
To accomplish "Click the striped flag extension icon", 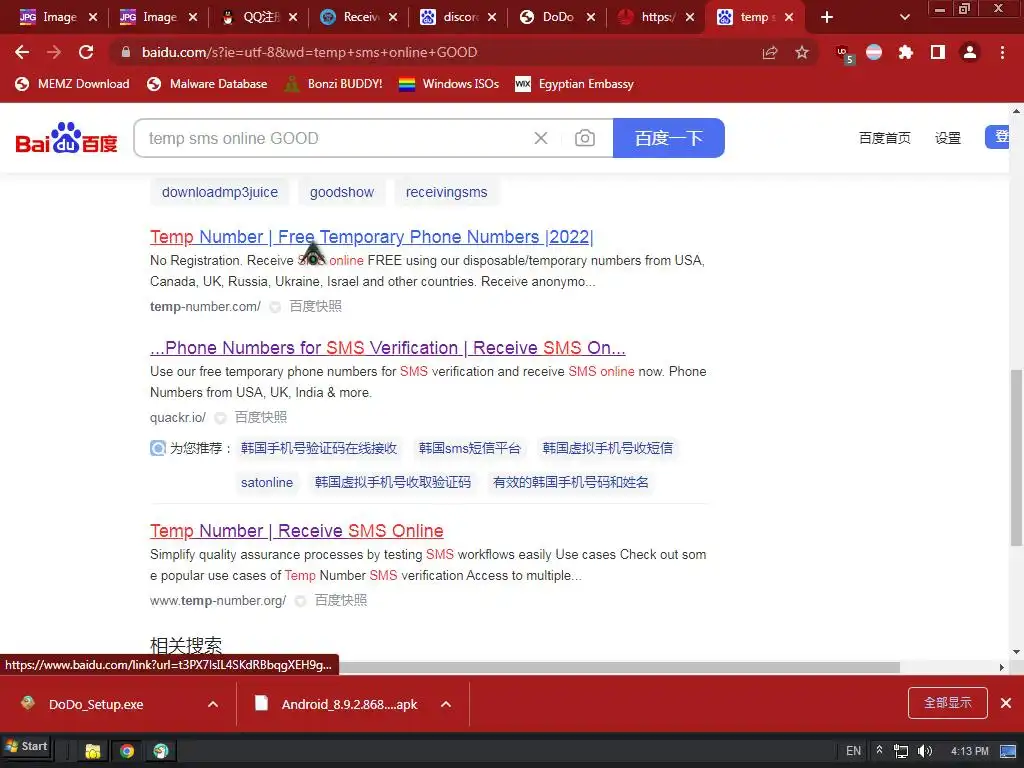I will pyautogui.click(x=874, y=52).
